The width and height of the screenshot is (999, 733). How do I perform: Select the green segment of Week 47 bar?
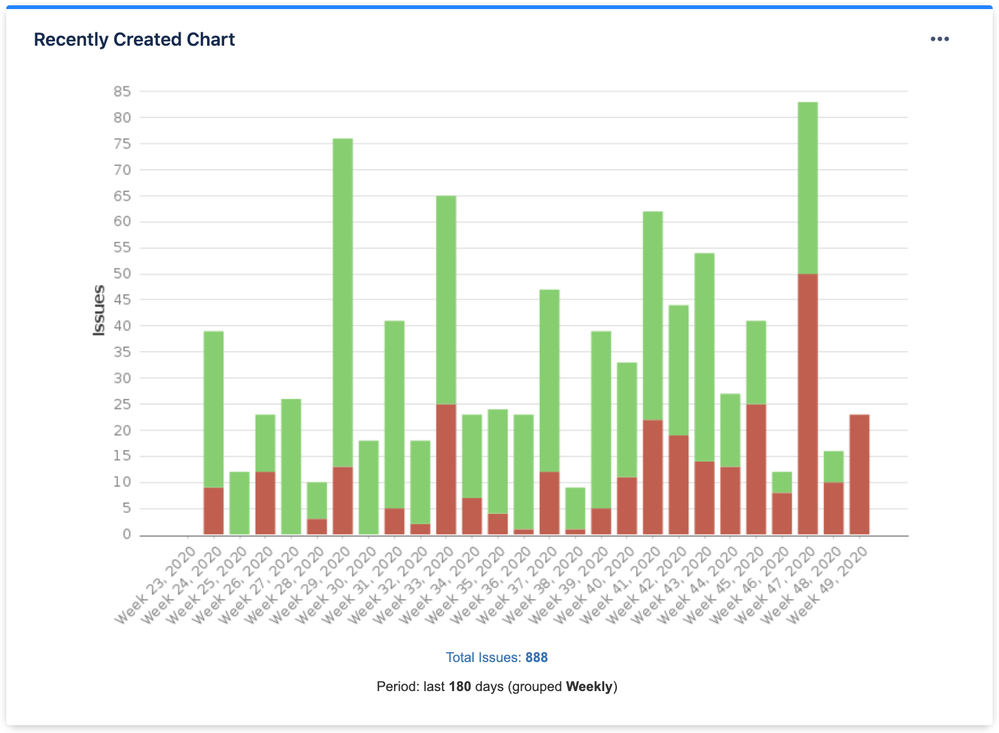tap(808, 188)
